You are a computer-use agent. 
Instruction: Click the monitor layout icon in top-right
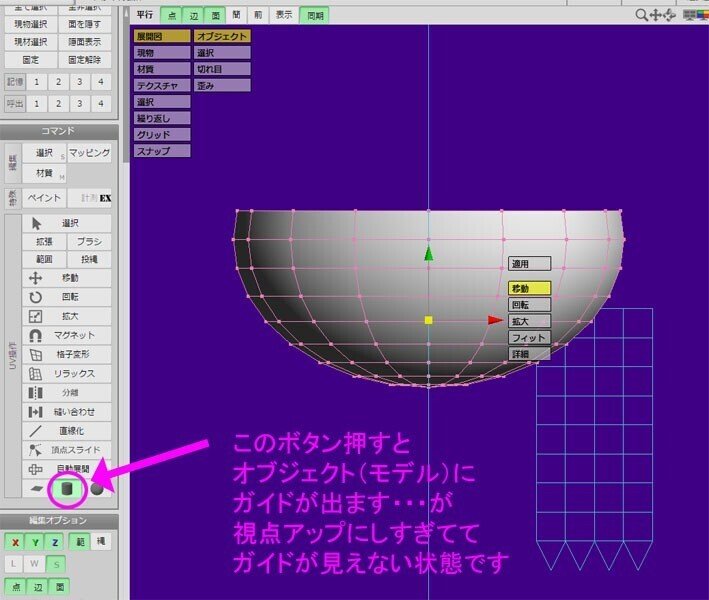click(x=690, y=15)
